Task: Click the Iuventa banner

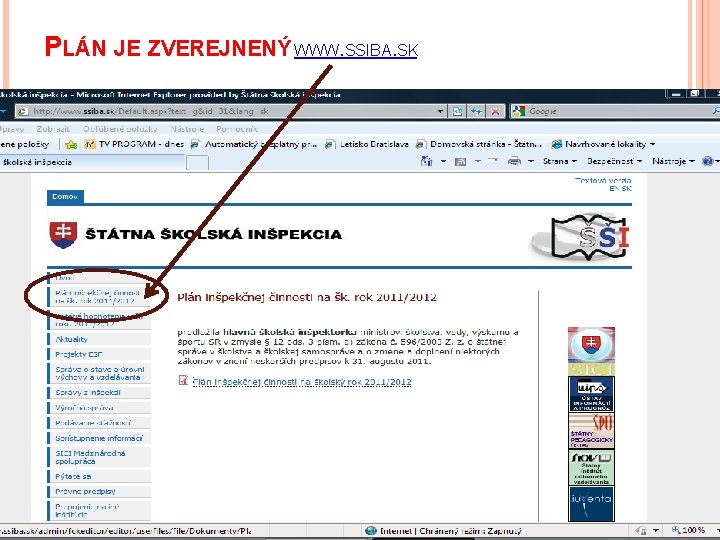Action: tap(591, 504)
